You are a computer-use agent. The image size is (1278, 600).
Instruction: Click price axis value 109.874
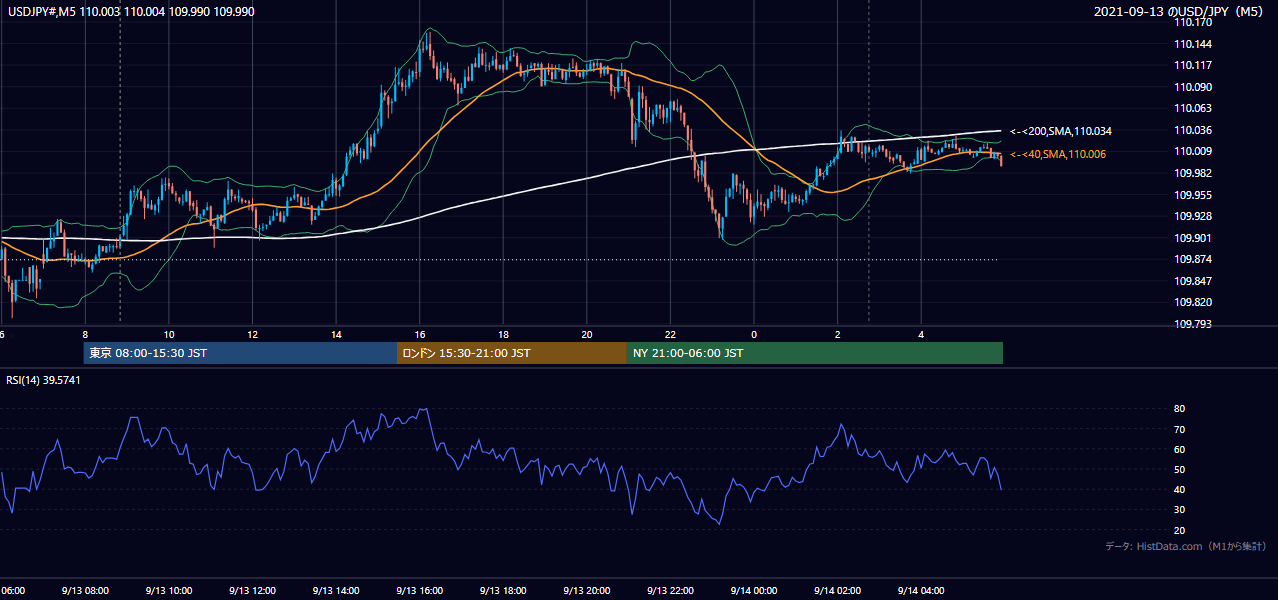point(1194,259)
